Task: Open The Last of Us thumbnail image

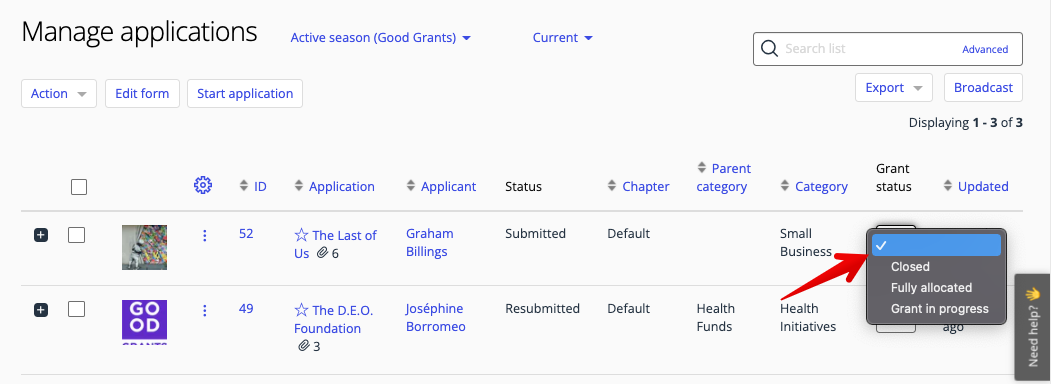Action: coord(144,247)
